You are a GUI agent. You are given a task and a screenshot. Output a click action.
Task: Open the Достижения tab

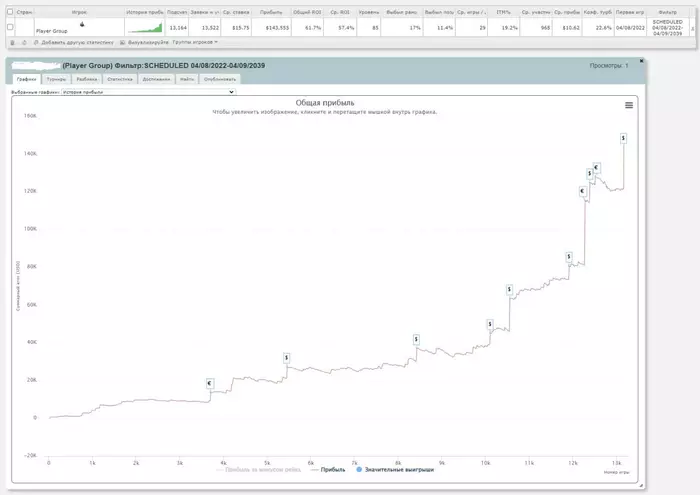[156, 79]
